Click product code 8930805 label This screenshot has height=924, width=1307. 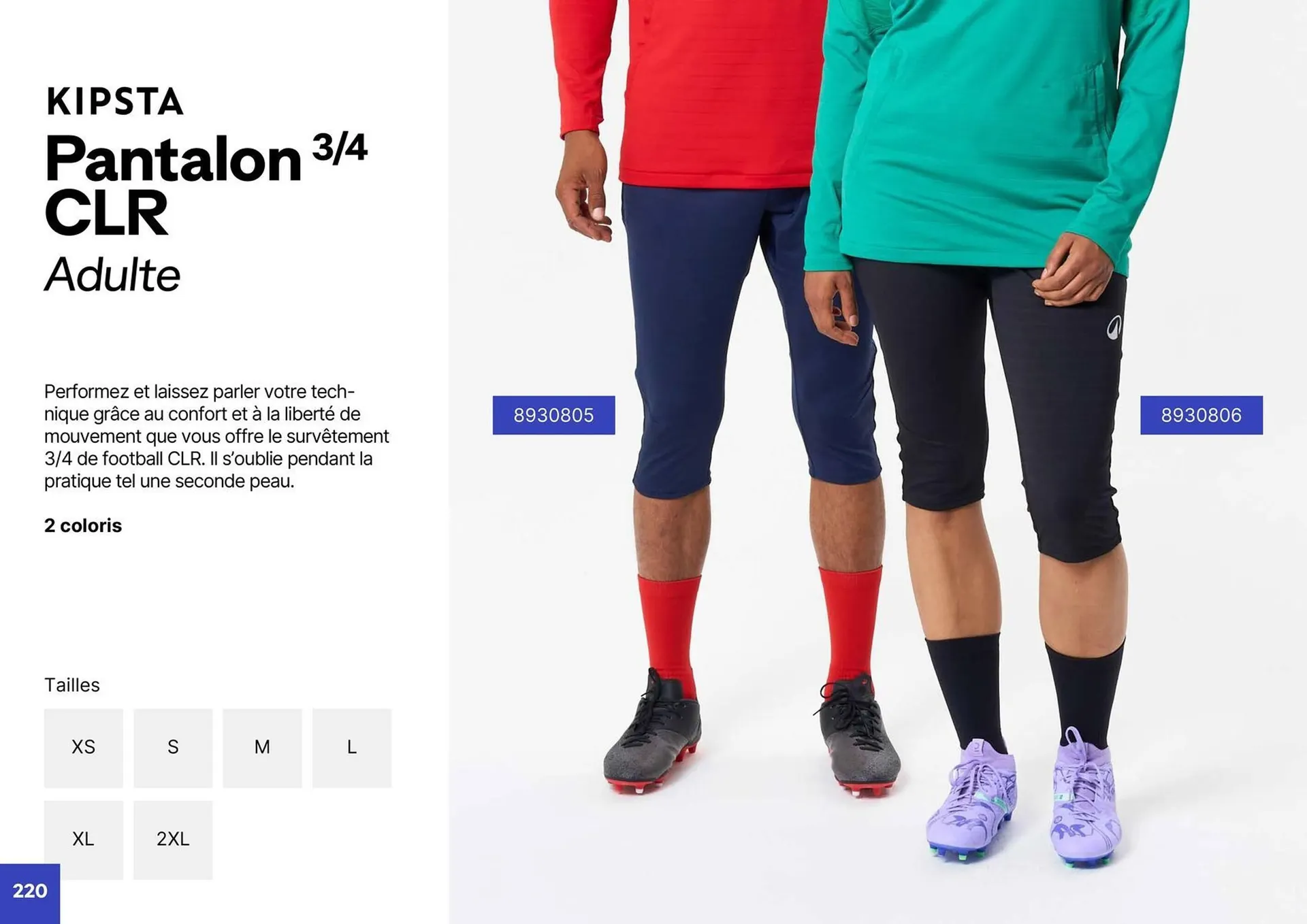553,415
